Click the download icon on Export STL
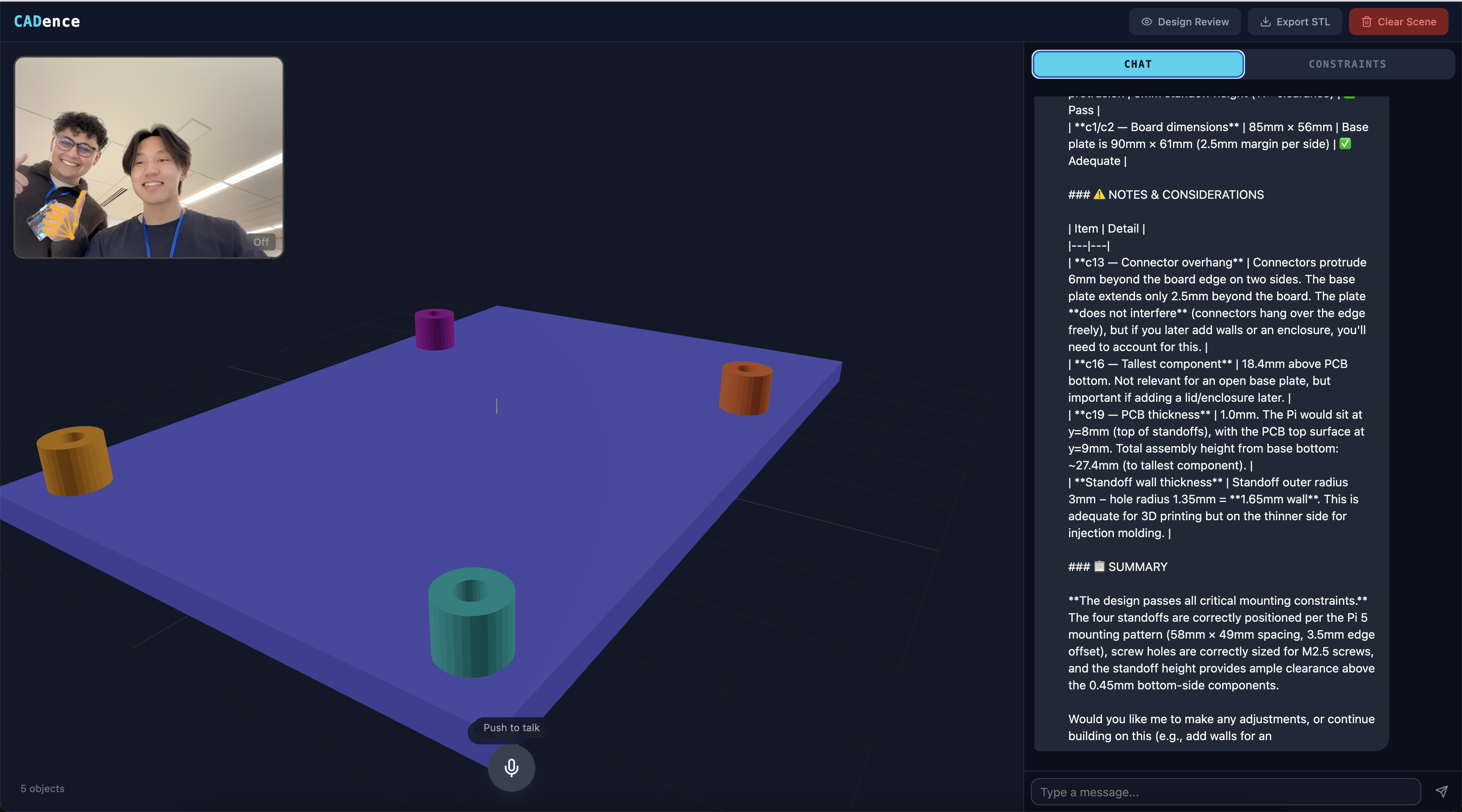 [x=1265, y=22]
